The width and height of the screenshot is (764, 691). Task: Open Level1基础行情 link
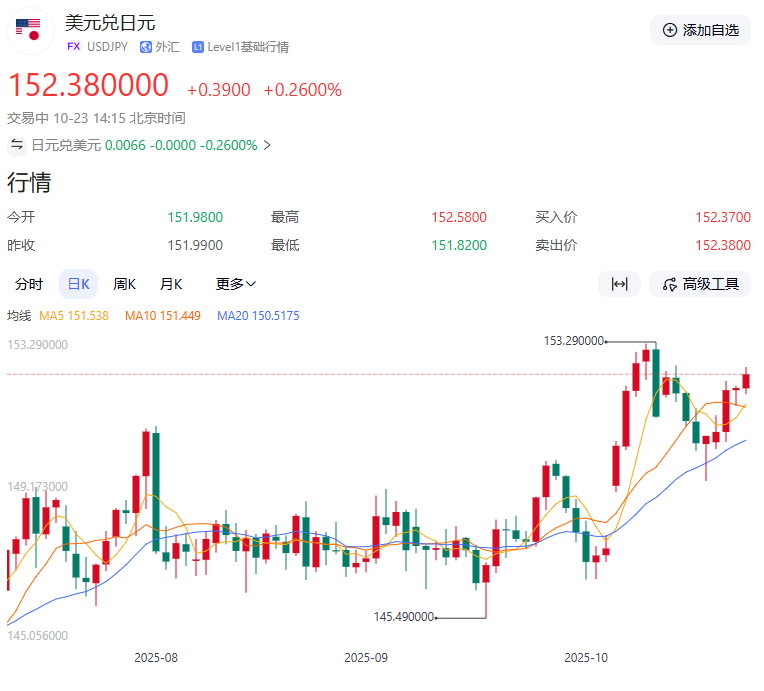[248, 47]
